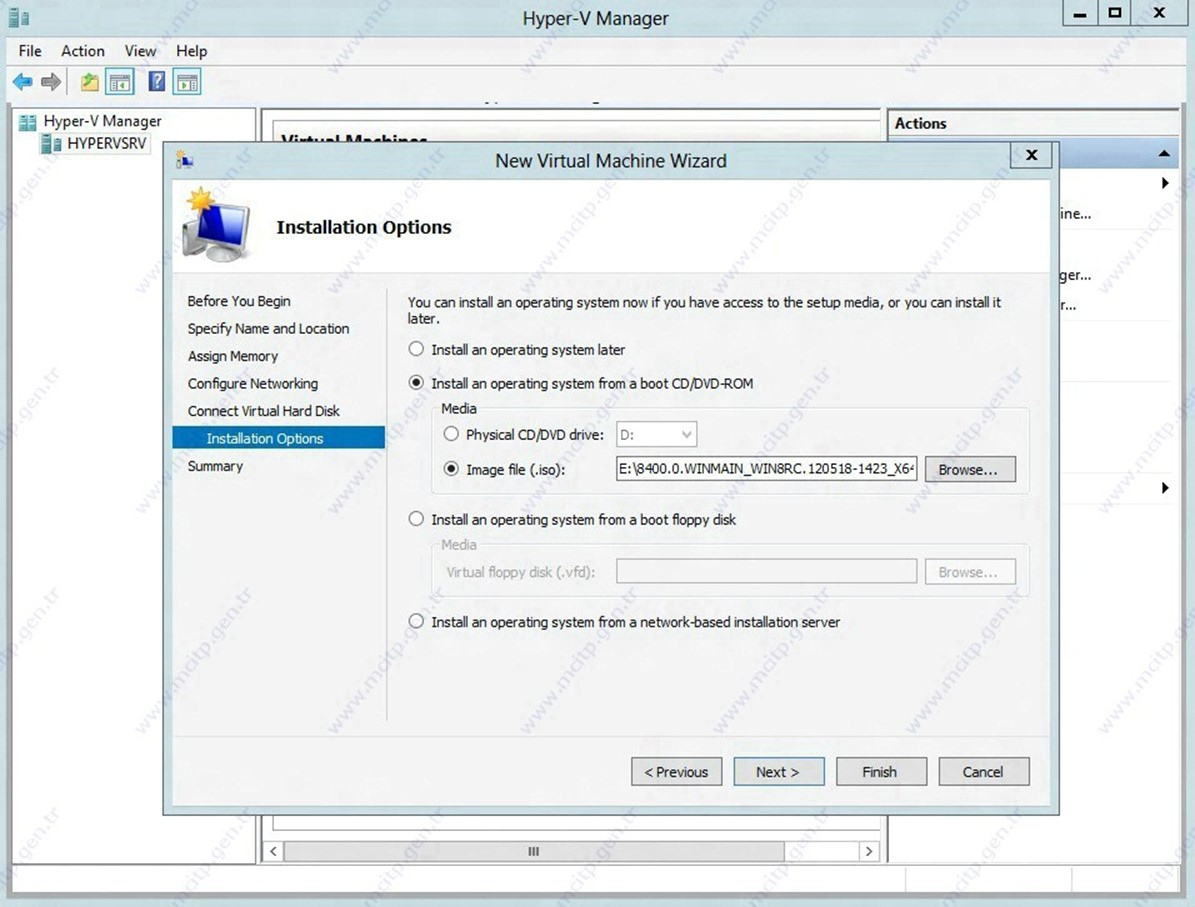Click the < Previous button
This screenshot has height=907, width=1195.
click(677, 771)
